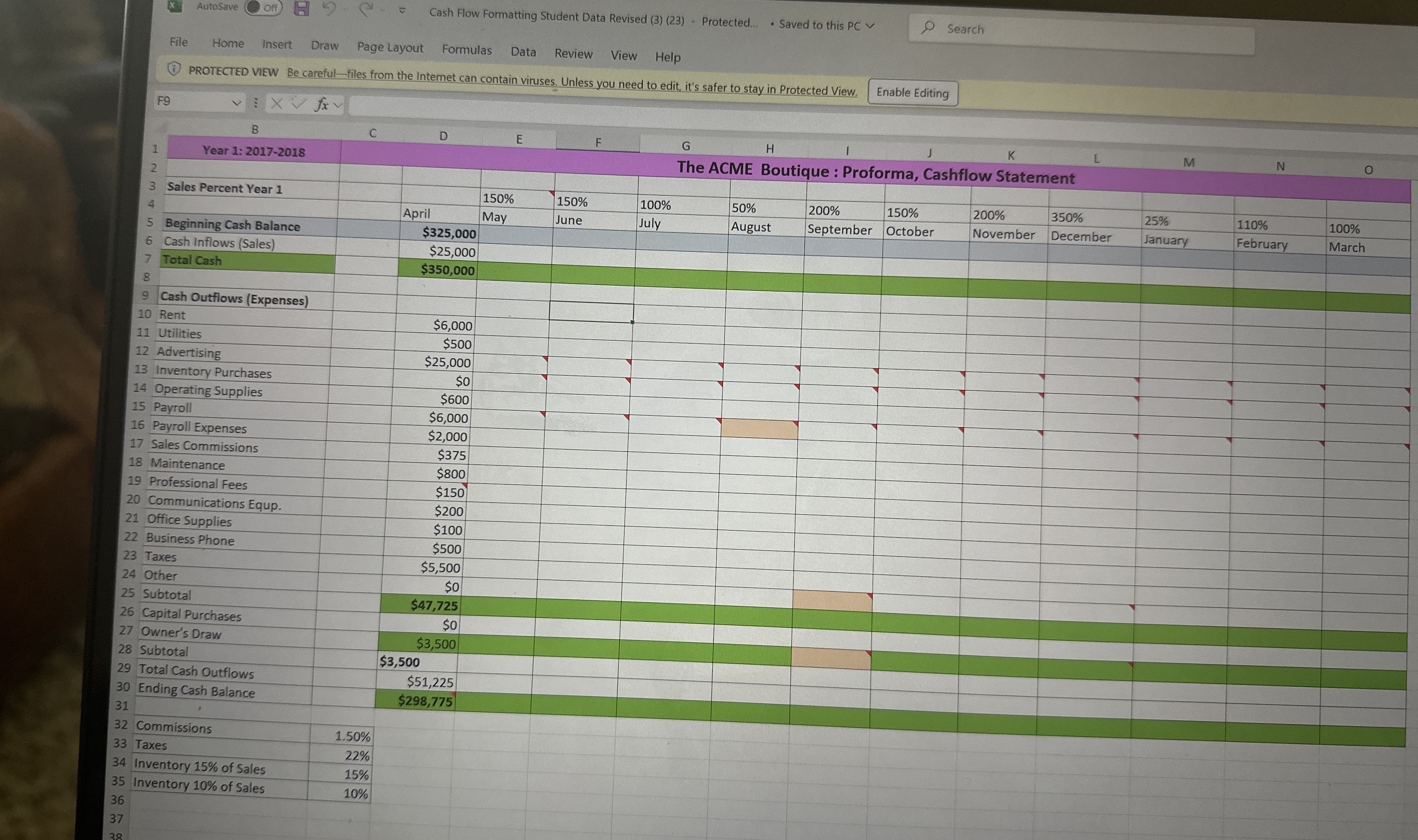This screenshot has width=1418, height=840.
Task: Switch to the Formulas ribbon tab
Action: tap(468, 50)
